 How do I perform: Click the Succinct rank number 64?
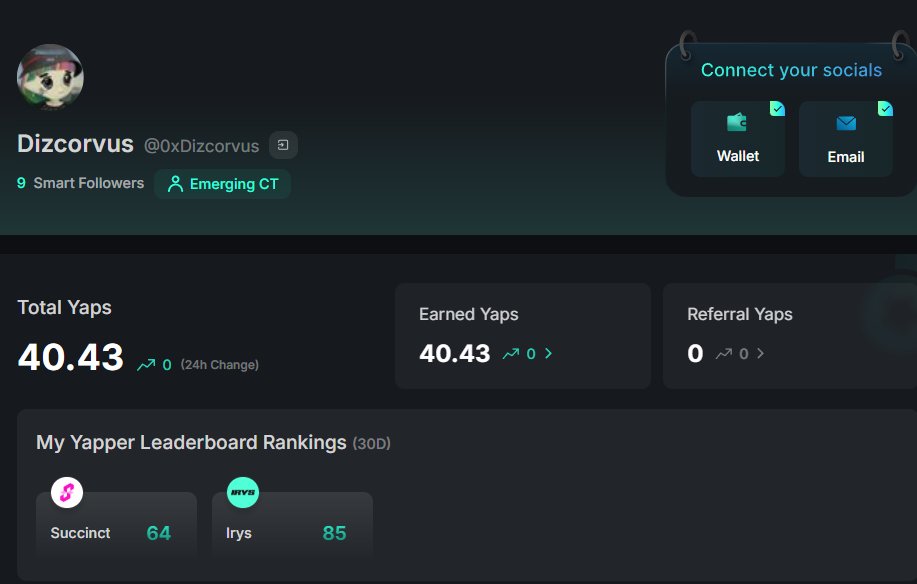click(x=158, y=533)
